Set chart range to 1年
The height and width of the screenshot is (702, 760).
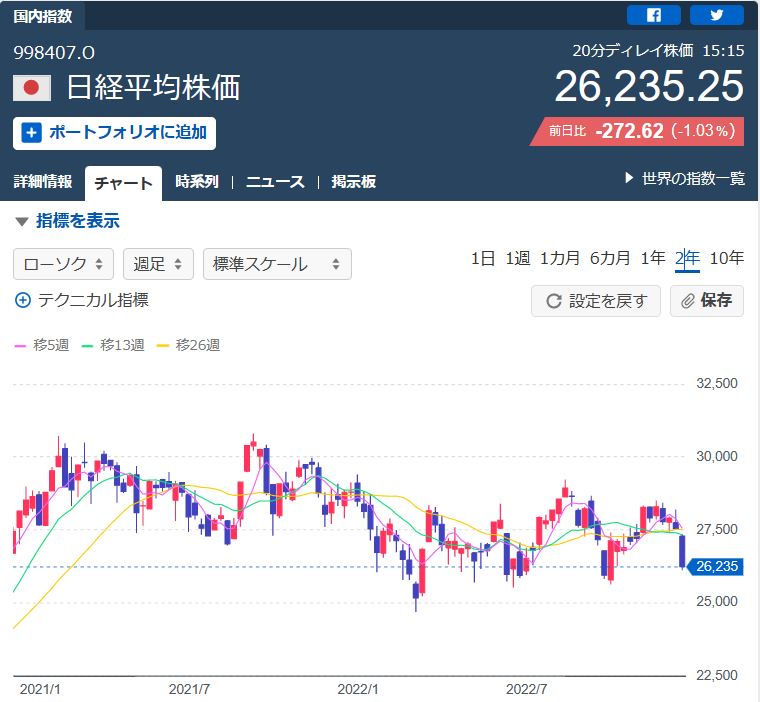[653, 258]
